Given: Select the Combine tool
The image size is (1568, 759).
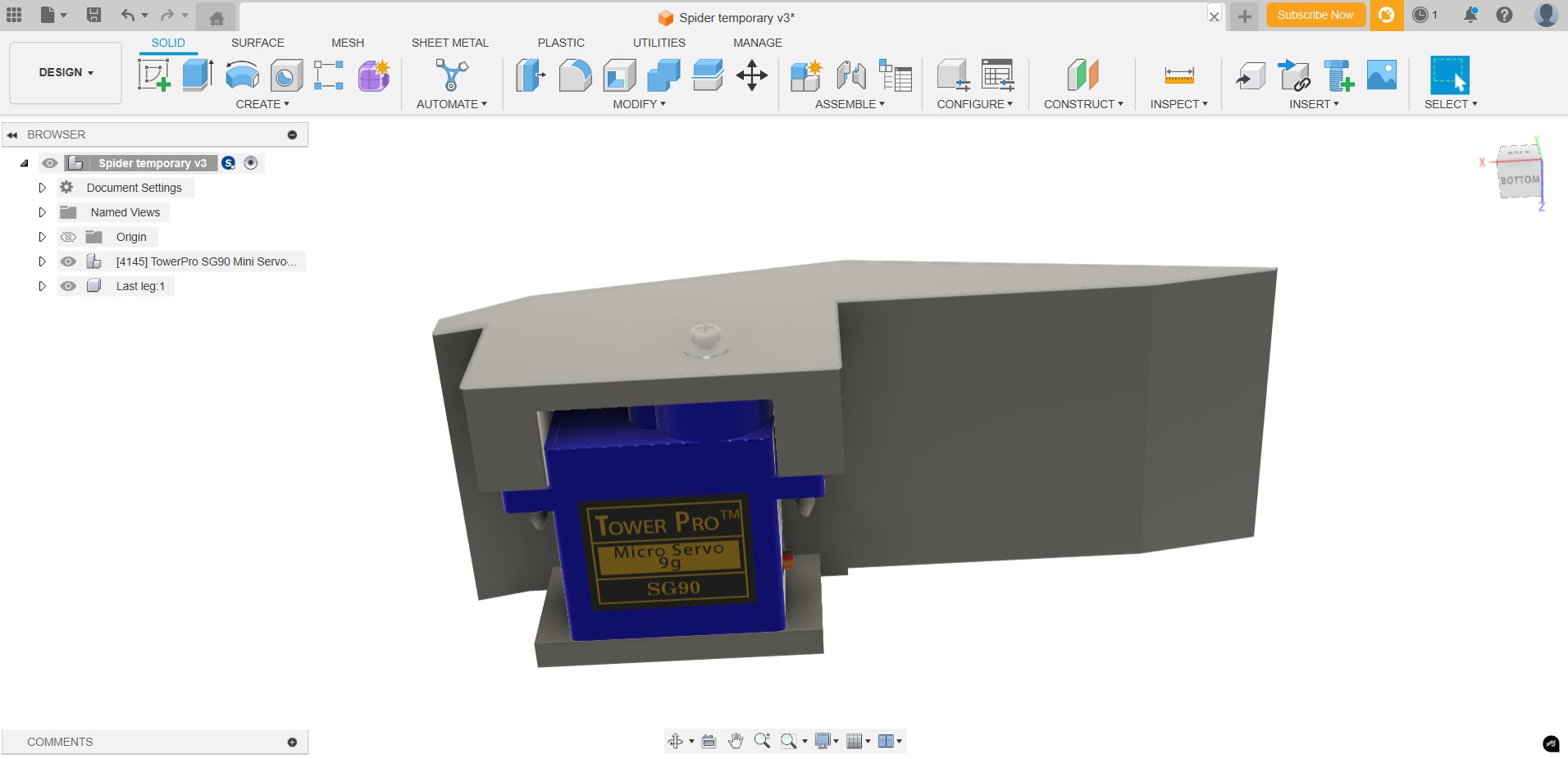Looking at the screenshot, I should pyautogui.click(x=663, y=75).
